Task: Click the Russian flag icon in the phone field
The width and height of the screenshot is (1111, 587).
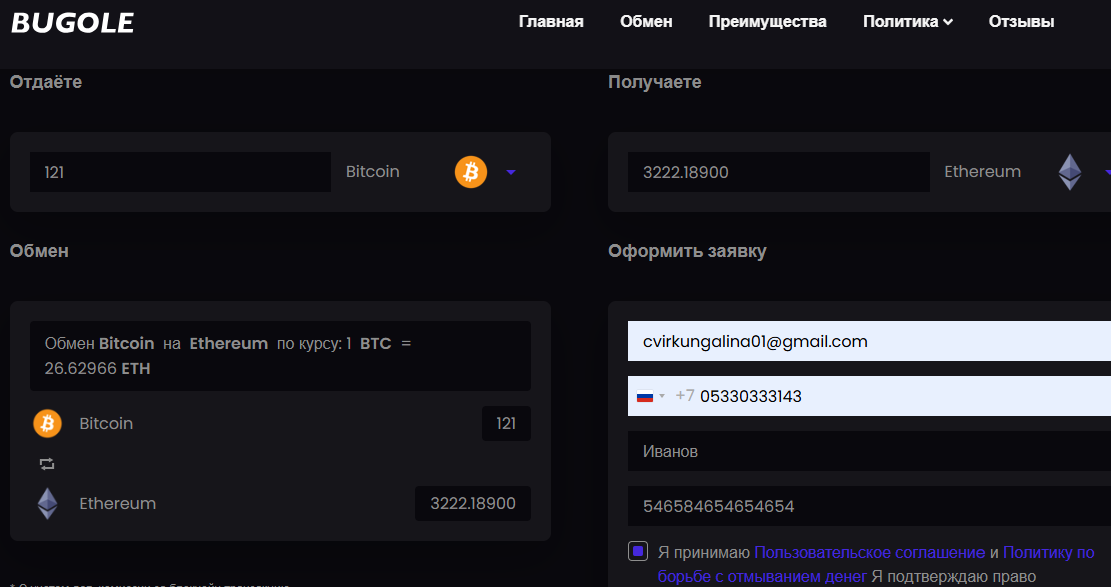Action: tap(645, 396)
